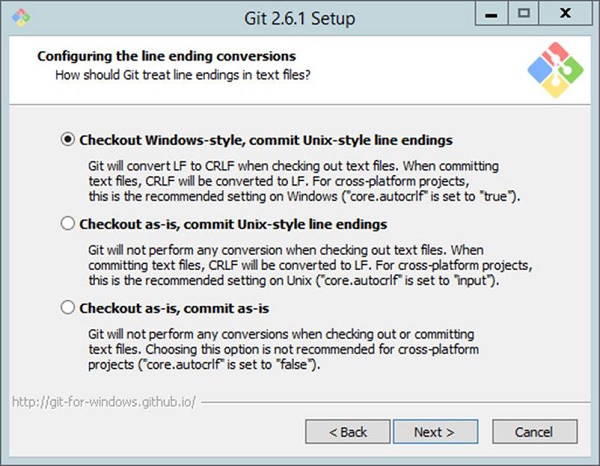Minimize the Git Setup window
Viewport: 600px width, 466px height.
pos(487,14)
